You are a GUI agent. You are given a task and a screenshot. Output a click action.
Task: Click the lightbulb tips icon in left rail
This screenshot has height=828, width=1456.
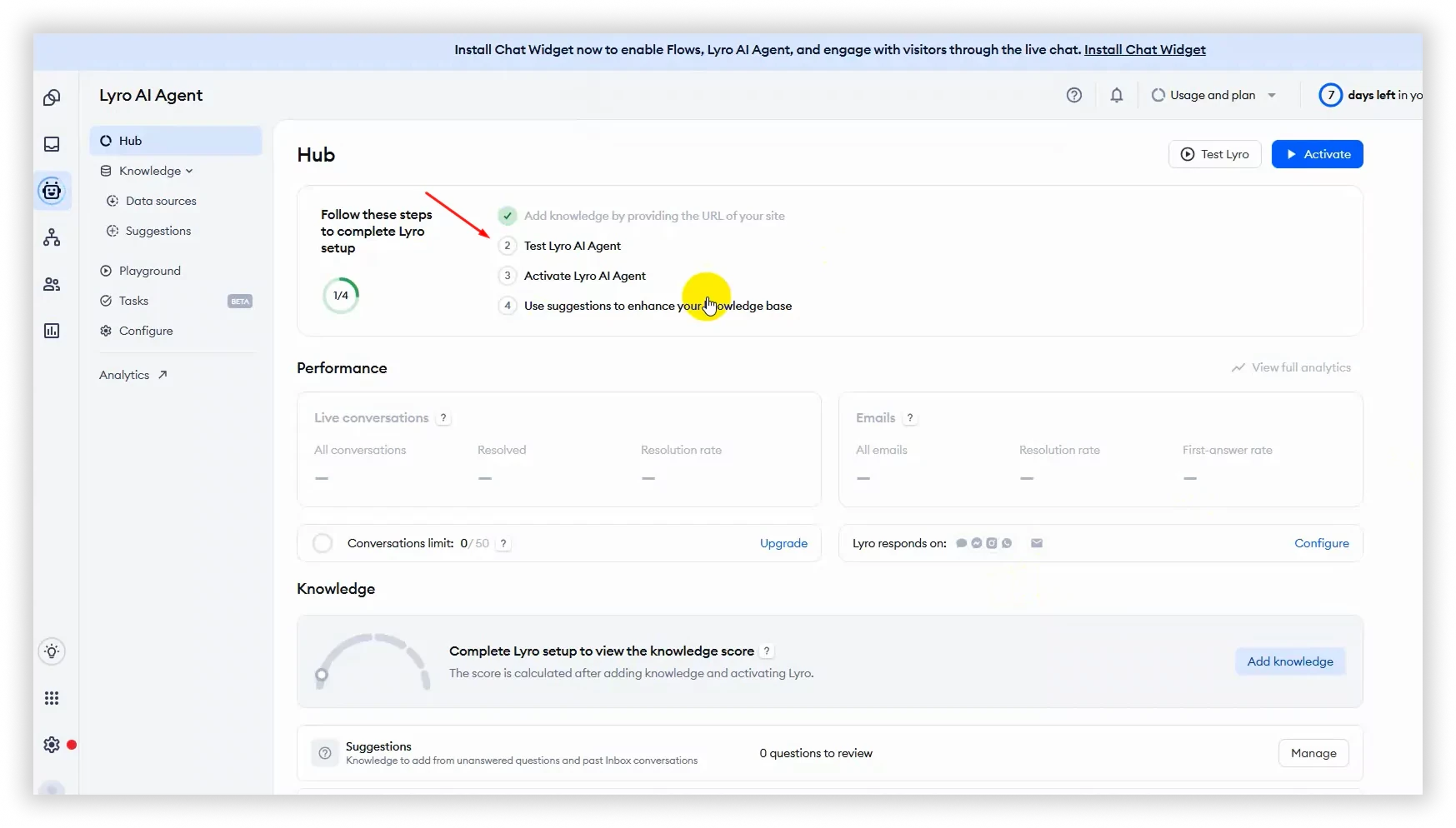click(x=52, y=651)
